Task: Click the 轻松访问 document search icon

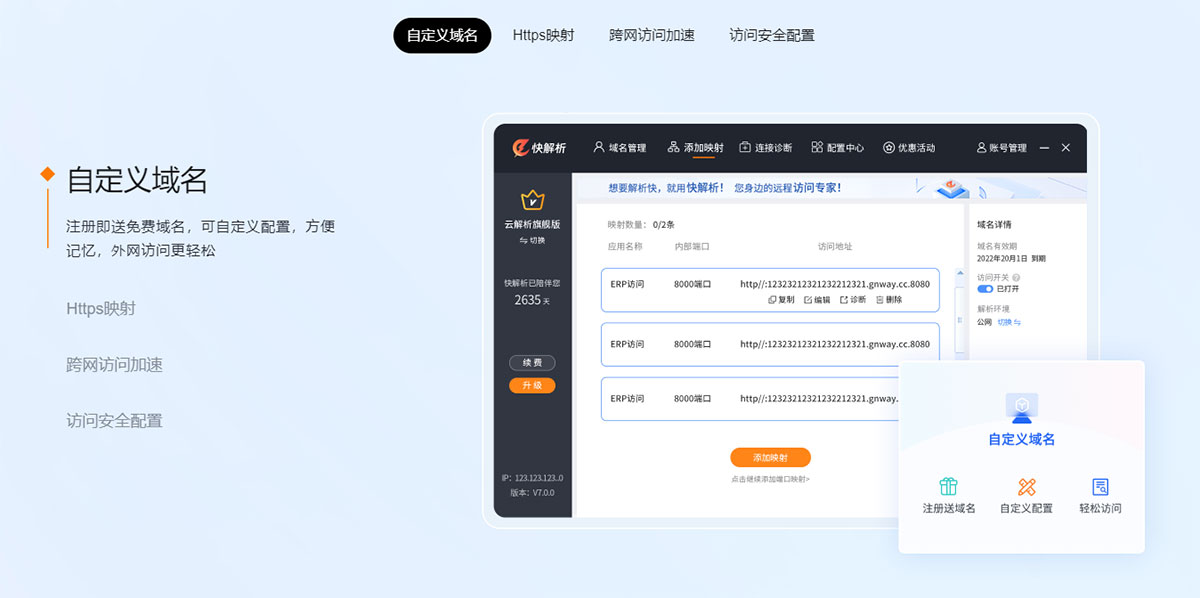Action: [x=1100, y=486]
